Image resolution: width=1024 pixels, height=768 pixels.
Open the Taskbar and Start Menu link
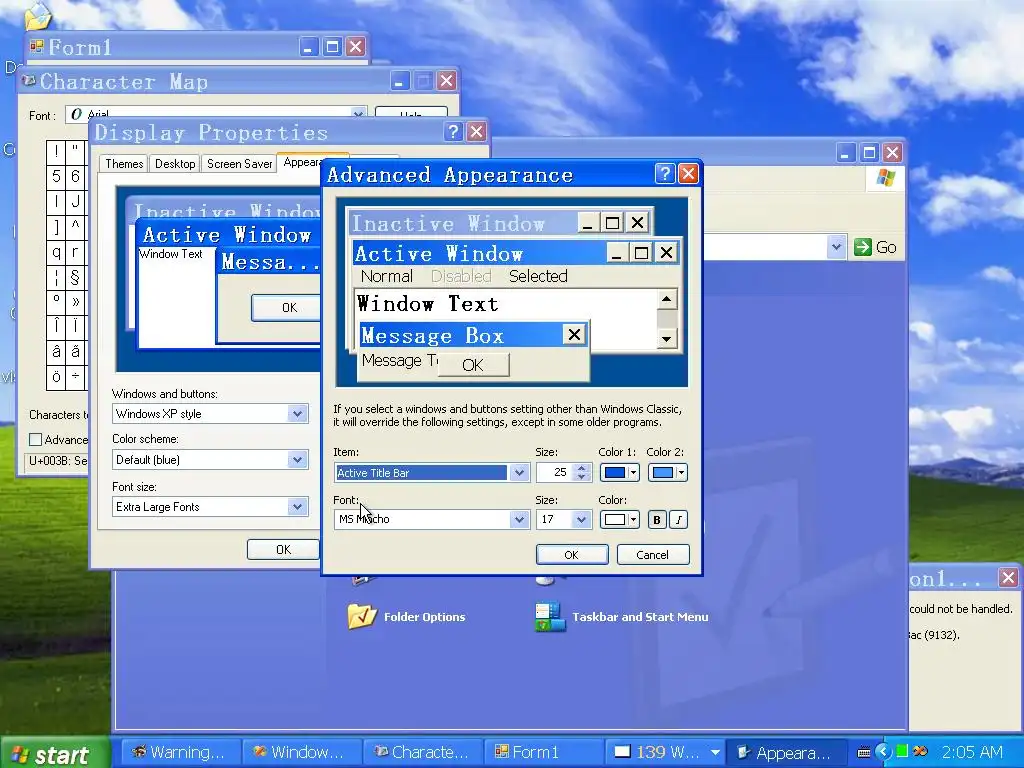640,616
